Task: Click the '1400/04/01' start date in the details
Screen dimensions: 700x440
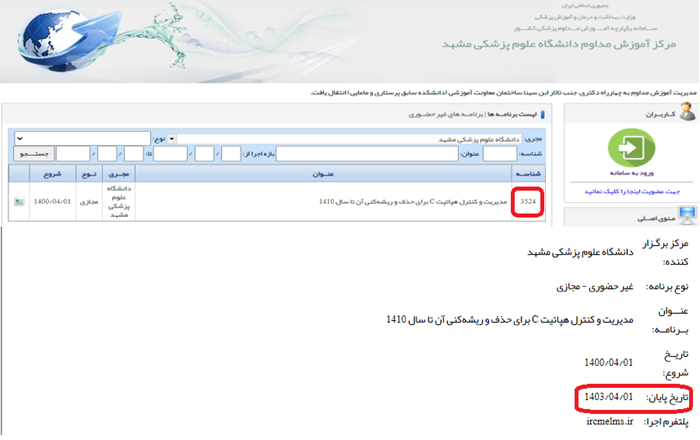Action: point(608,362)
